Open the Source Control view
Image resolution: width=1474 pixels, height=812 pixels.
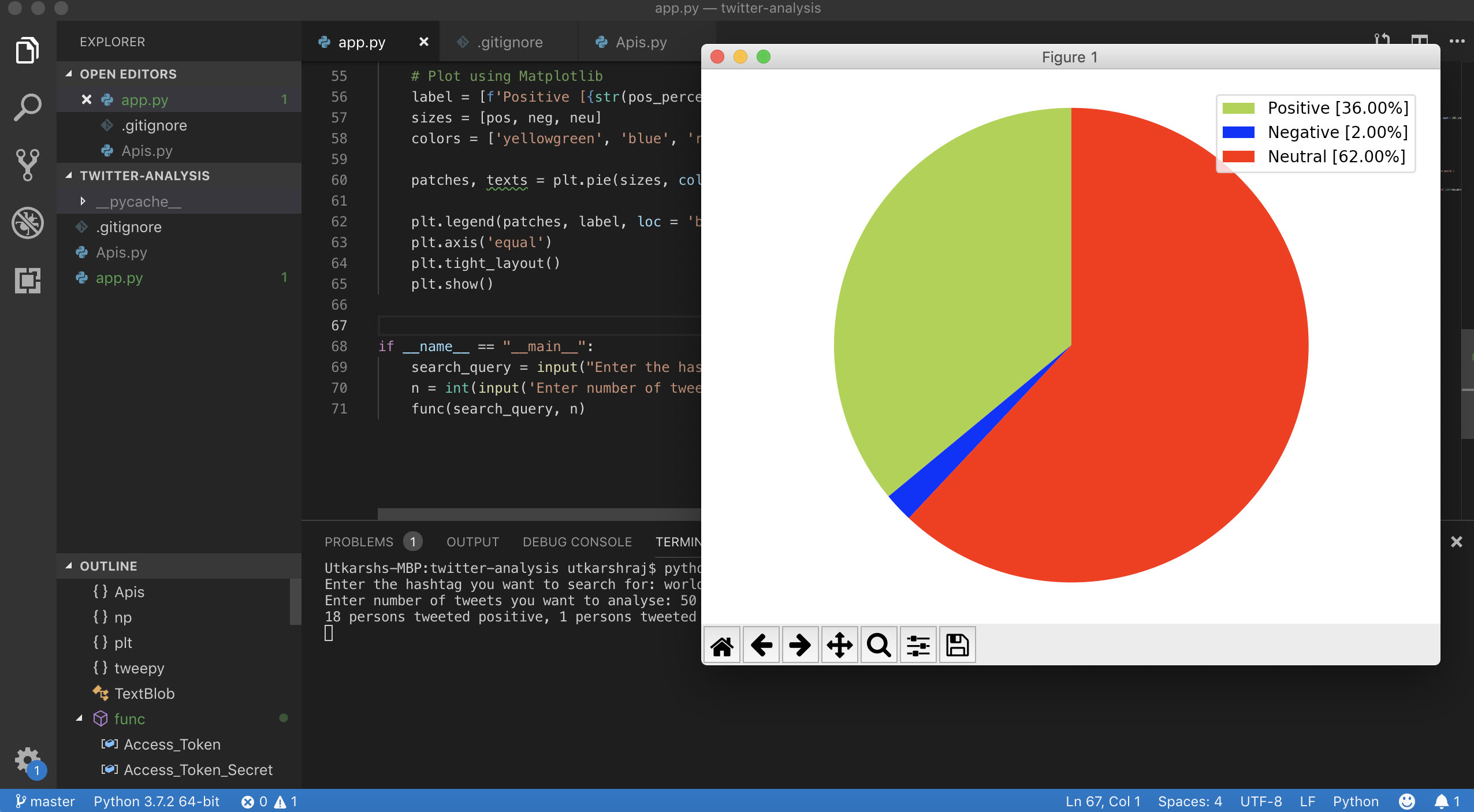27,165
